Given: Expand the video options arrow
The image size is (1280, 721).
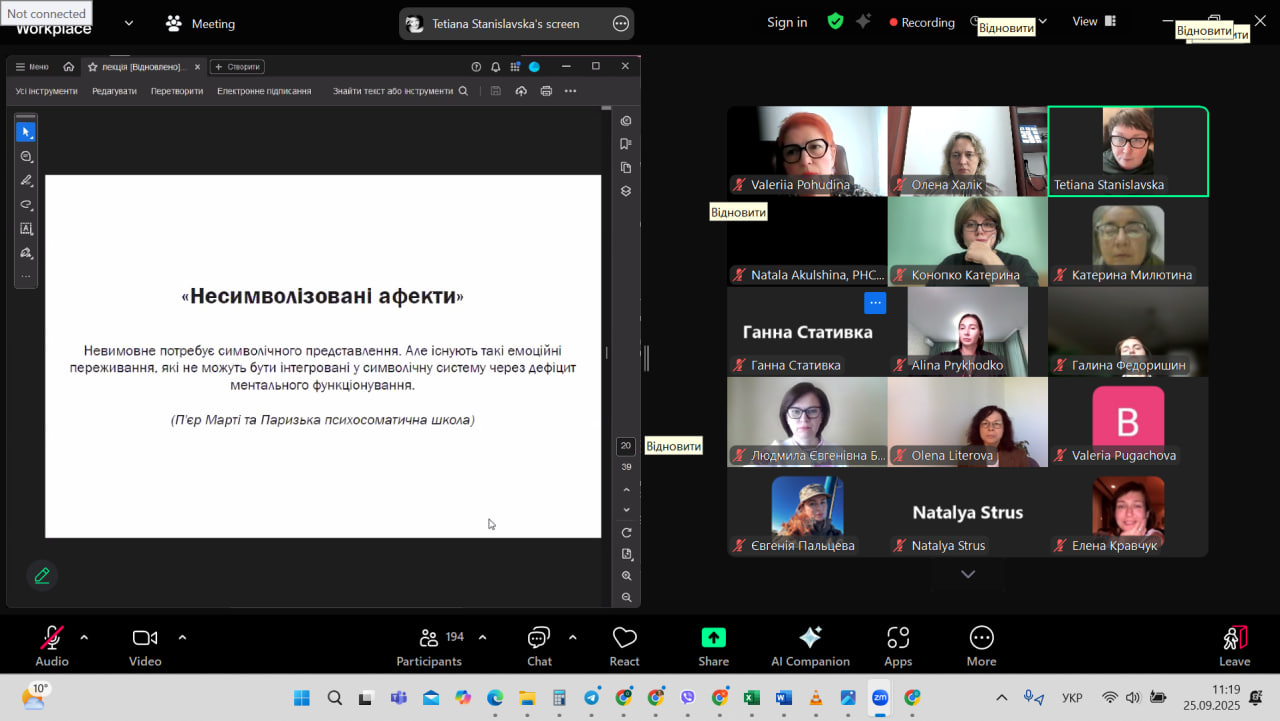Looking at the screenshot, I should click(182, 637).
